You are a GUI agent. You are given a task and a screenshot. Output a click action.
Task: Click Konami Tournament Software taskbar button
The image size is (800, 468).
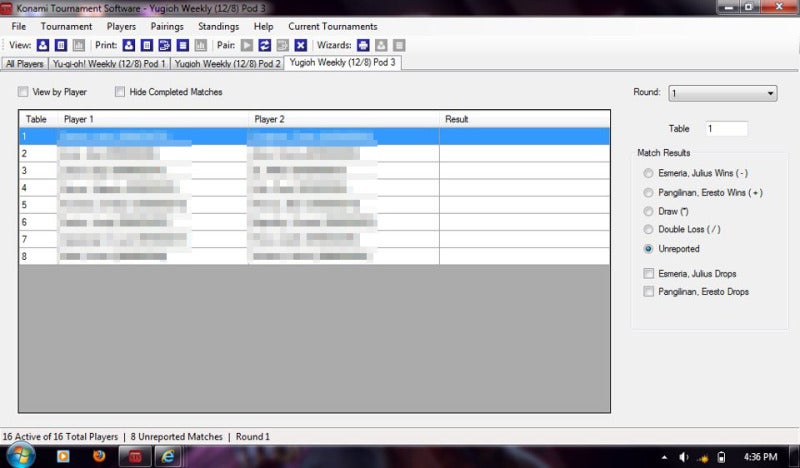click(135, 456)
